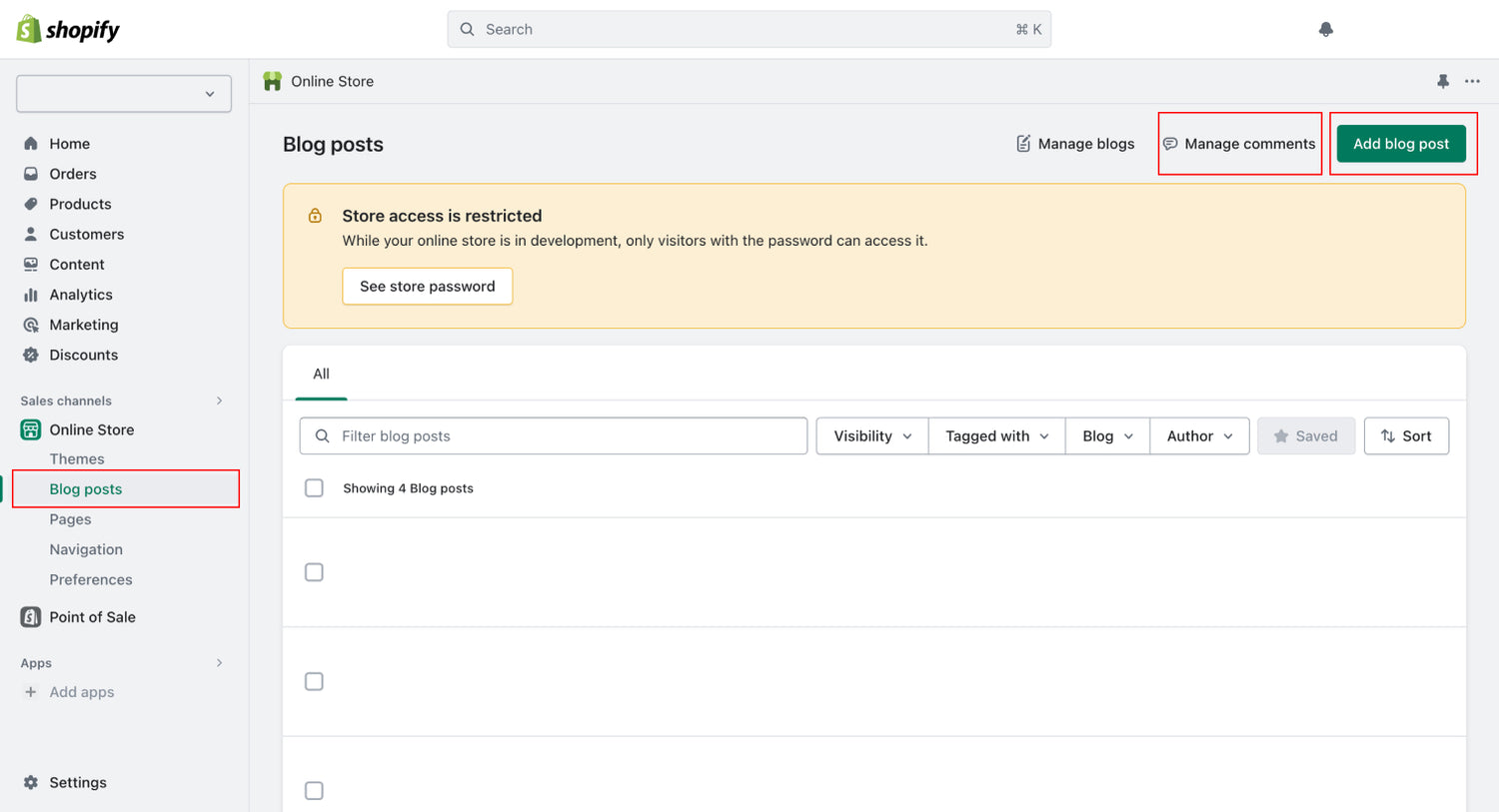
Task: Click the Discounts badge icon
Action: pos(31,355)
